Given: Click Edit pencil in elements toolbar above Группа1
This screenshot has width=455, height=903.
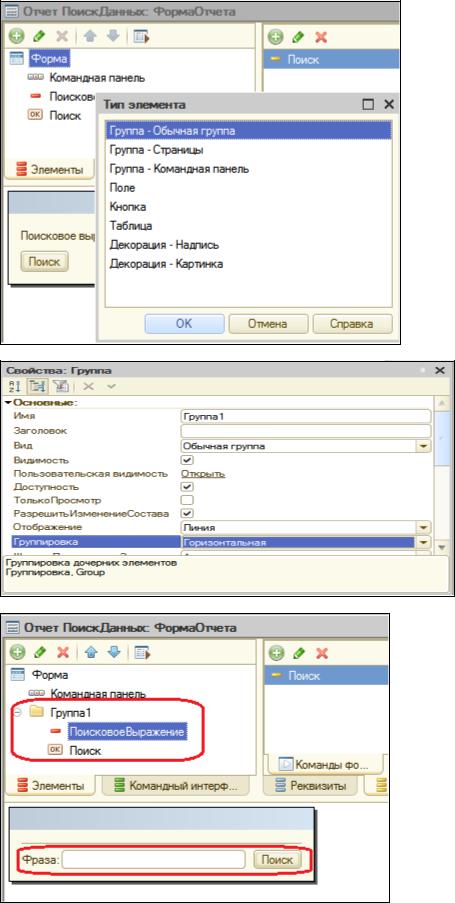Looking at the screenshot, I should (40, 652).
